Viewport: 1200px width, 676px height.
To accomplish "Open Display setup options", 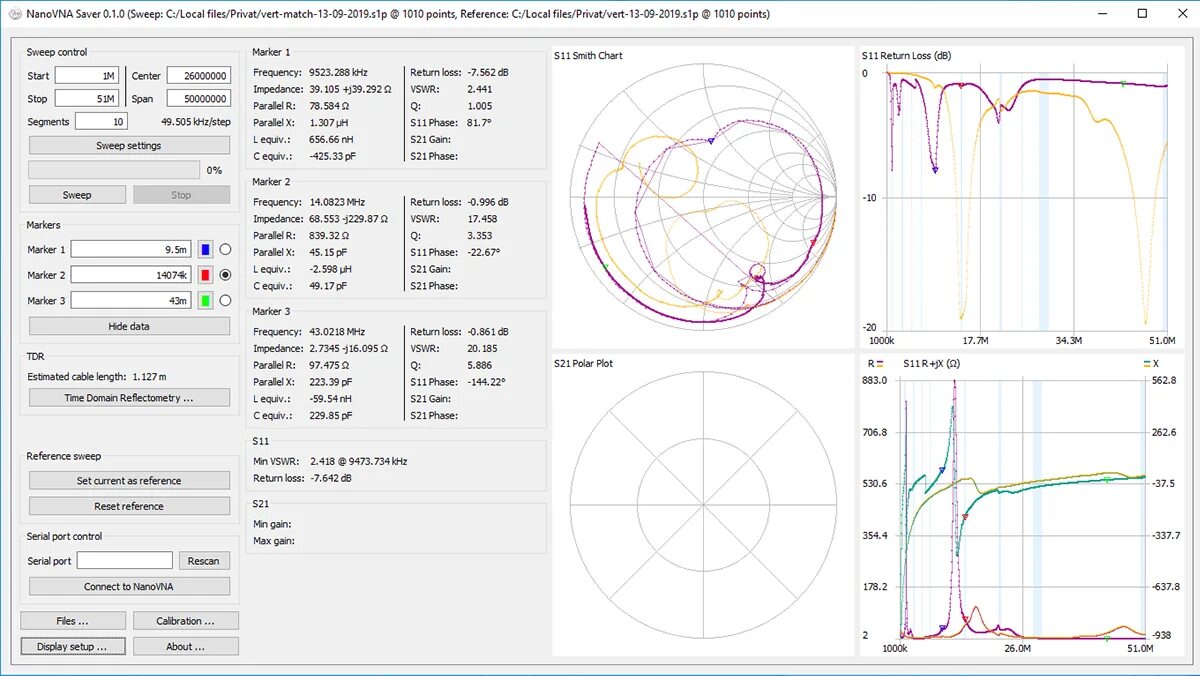I will (x=73, y=647).
